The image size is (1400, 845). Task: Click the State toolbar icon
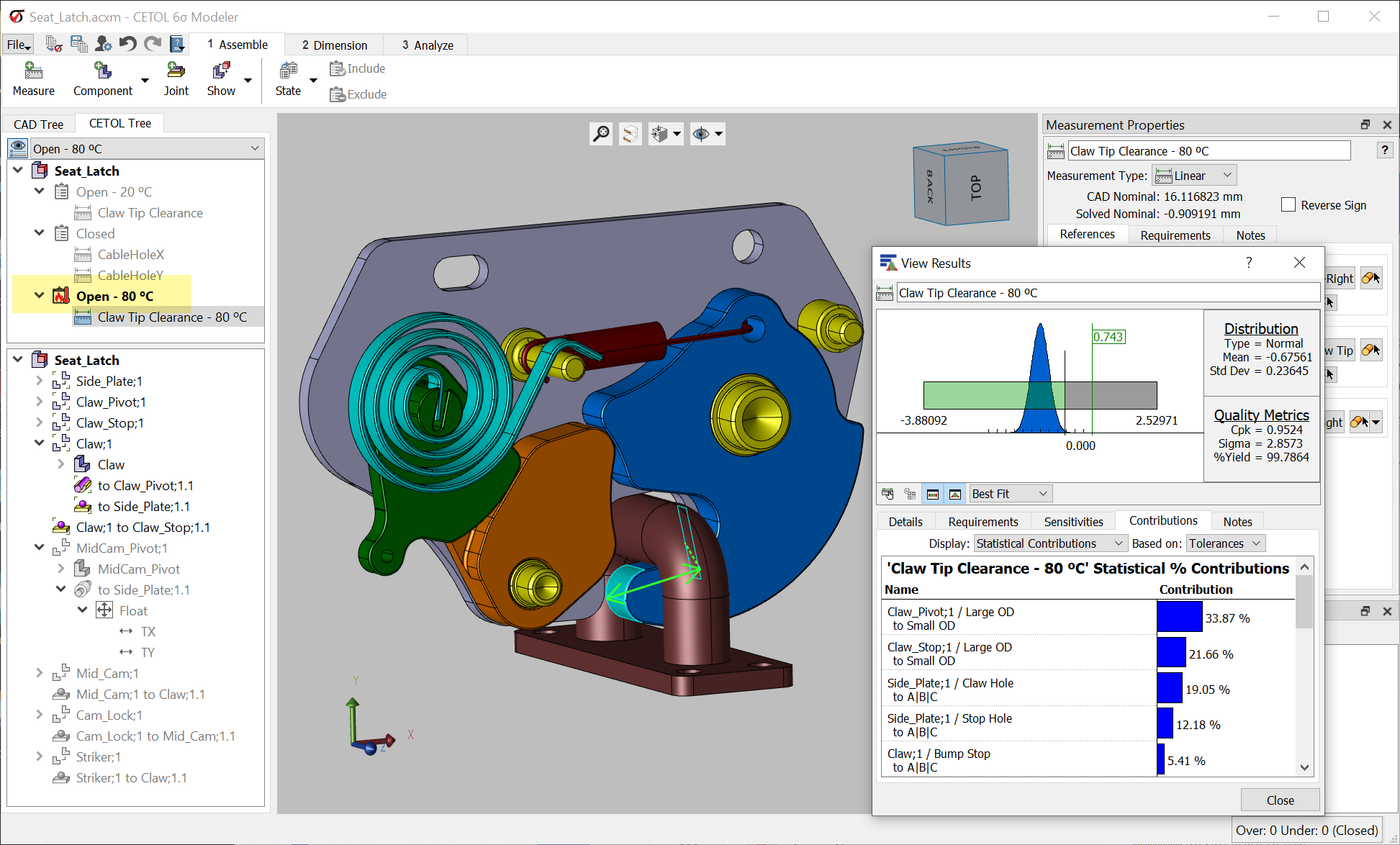[288, 71]
